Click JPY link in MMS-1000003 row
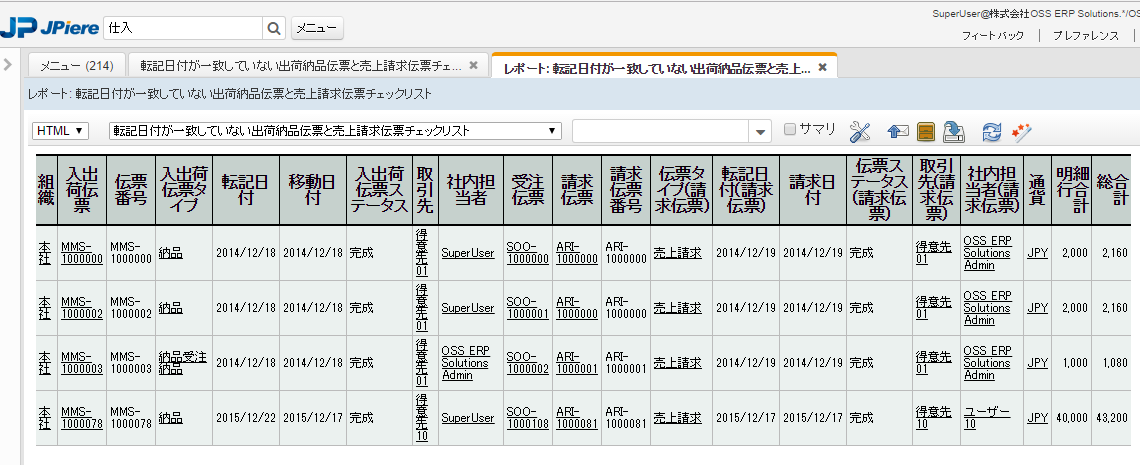Image resolution: width=1140 pixels, height=465 pixels. coord(1037,363)
